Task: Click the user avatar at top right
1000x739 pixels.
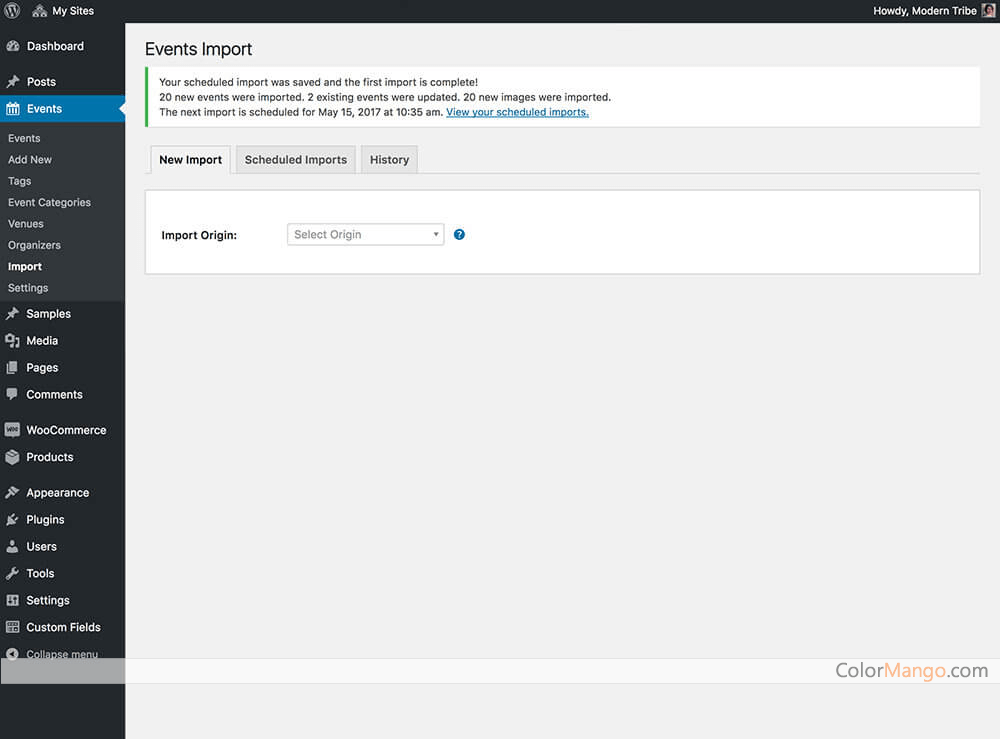Action: pos(988,11)
